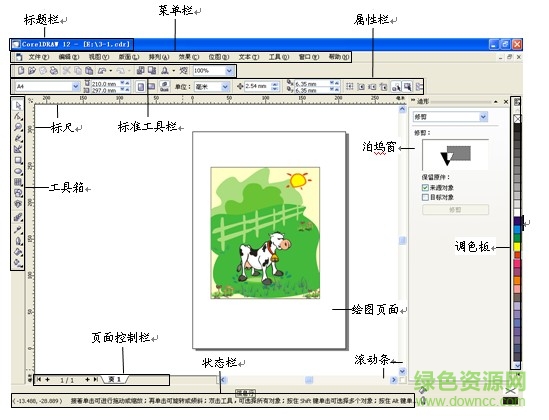
Task: Select the Rectangle tool
Action: coord(18,160)
